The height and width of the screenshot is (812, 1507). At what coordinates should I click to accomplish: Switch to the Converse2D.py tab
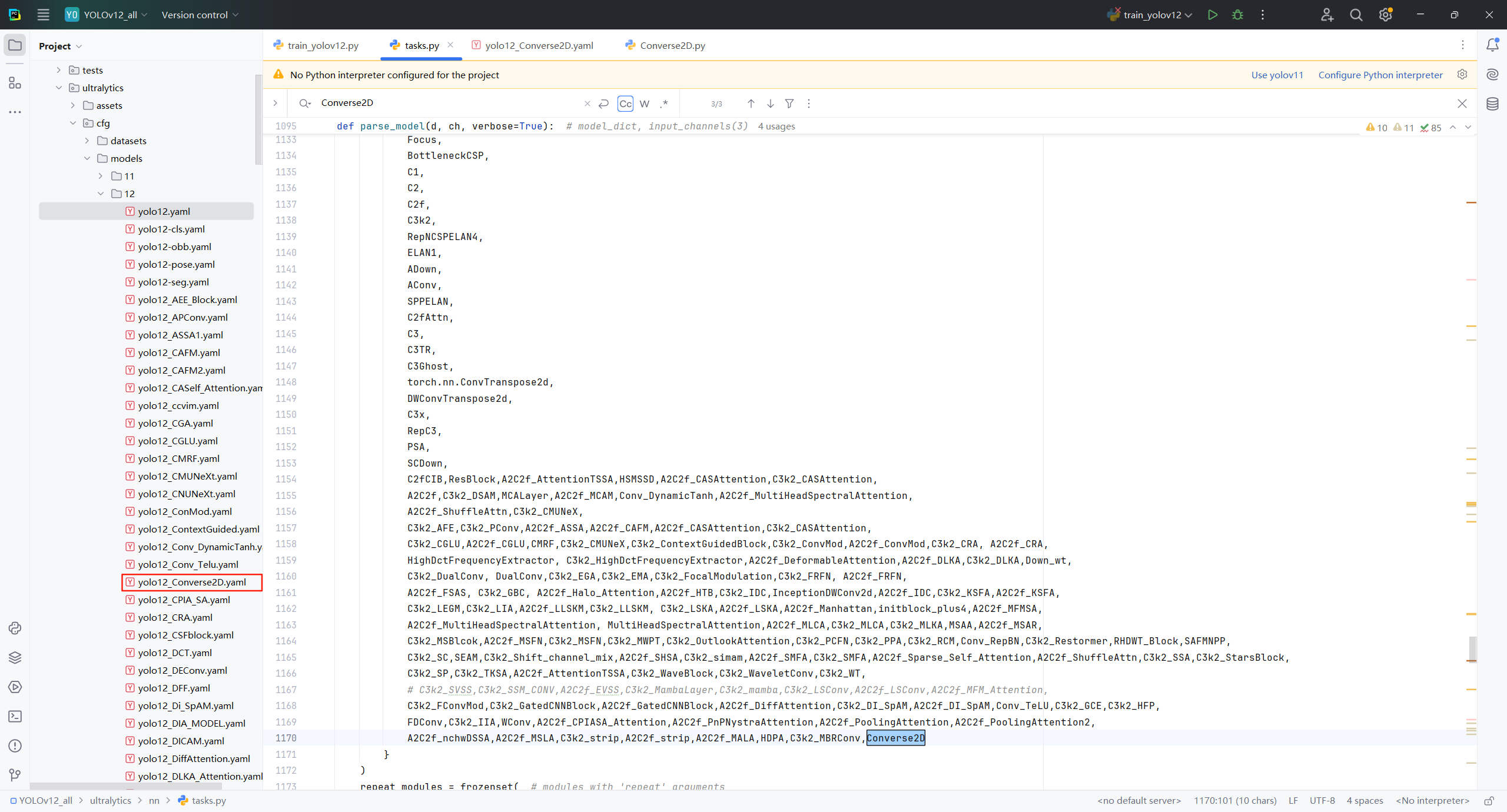point(672,45)
